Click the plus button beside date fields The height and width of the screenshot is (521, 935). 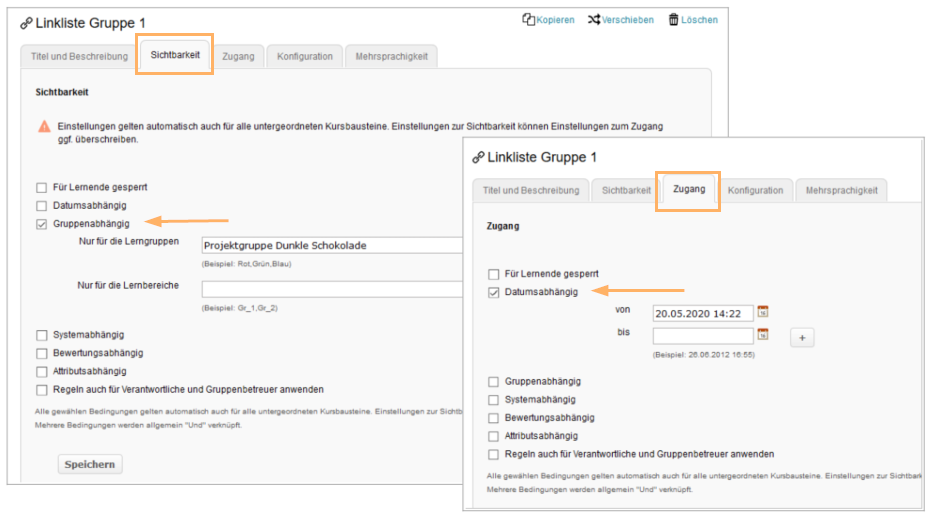(x=802, y=338)
